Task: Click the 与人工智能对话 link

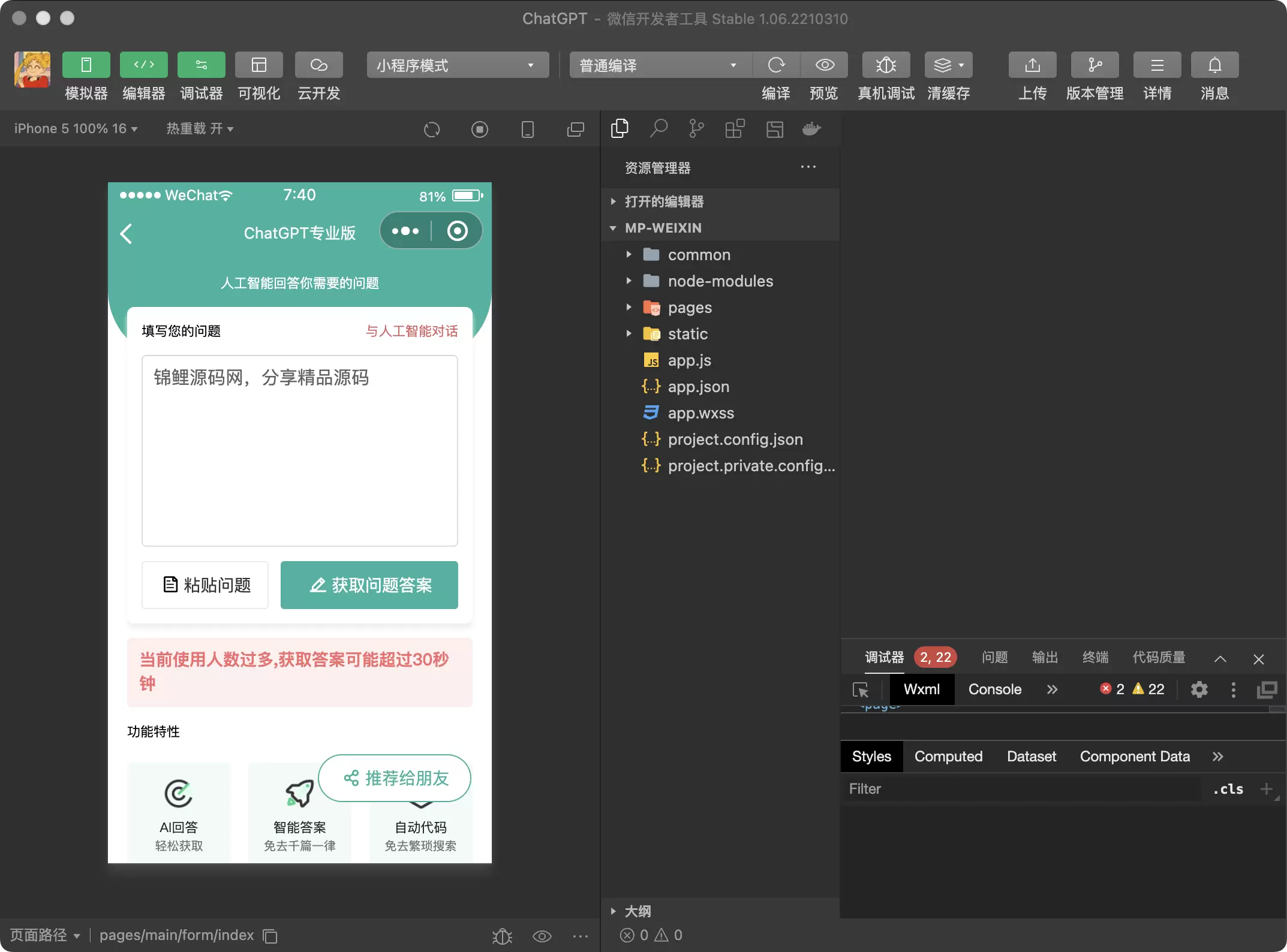Action: click(411, 331)
